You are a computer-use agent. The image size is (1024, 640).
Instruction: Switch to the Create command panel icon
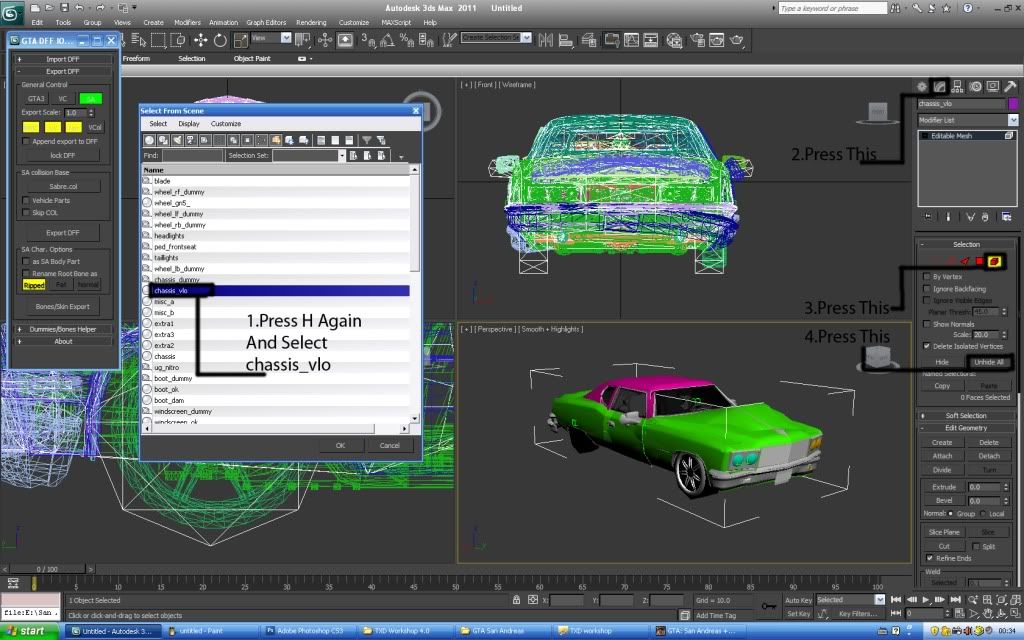click(921, 86)
